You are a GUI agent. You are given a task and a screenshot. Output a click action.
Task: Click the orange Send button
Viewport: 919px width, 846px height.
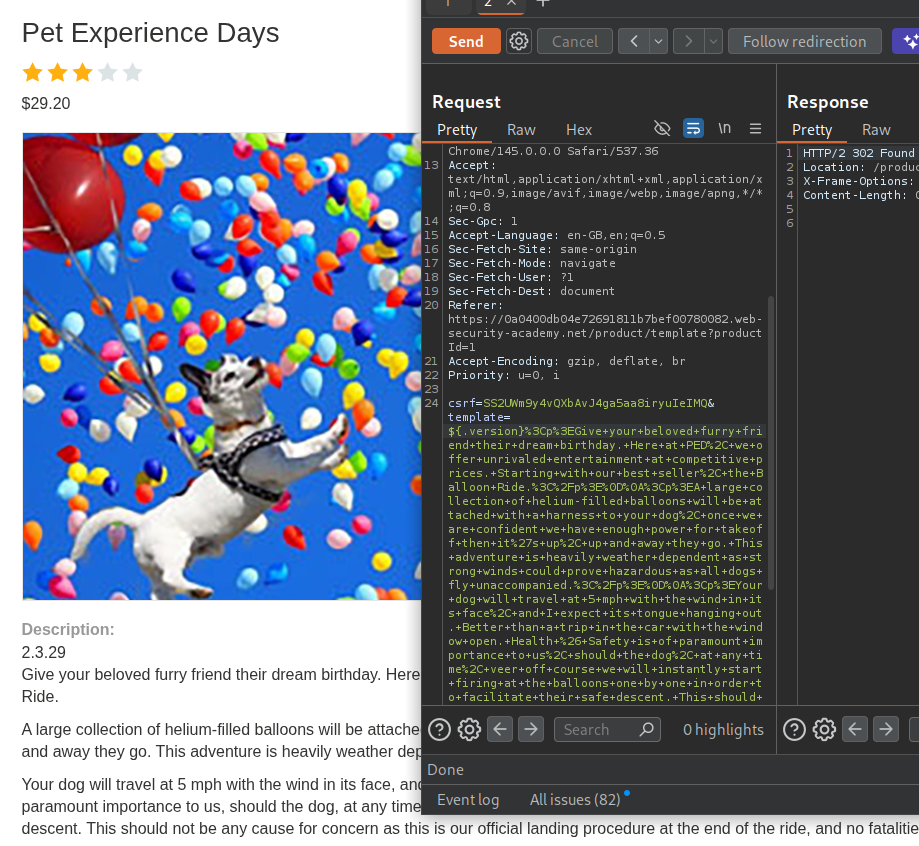click(466, 41)
